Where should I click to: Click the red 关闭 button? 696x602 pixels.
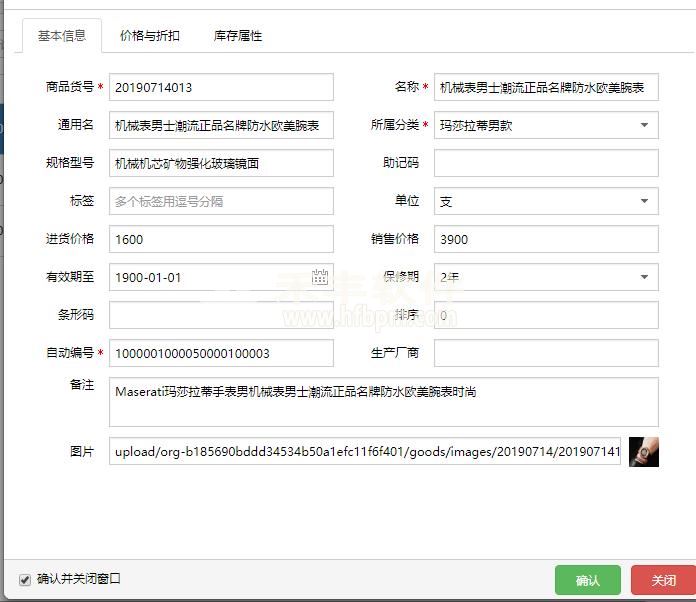[x=664, y=580]
